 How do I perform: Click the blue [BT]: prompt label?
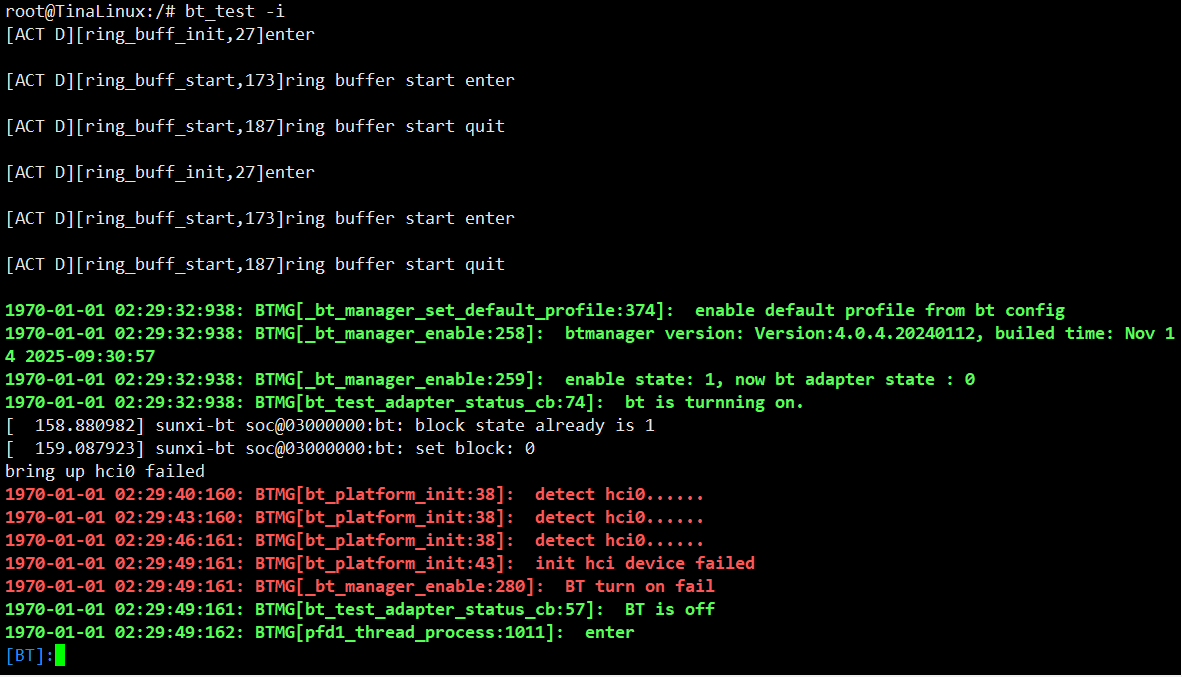point(29,656)
